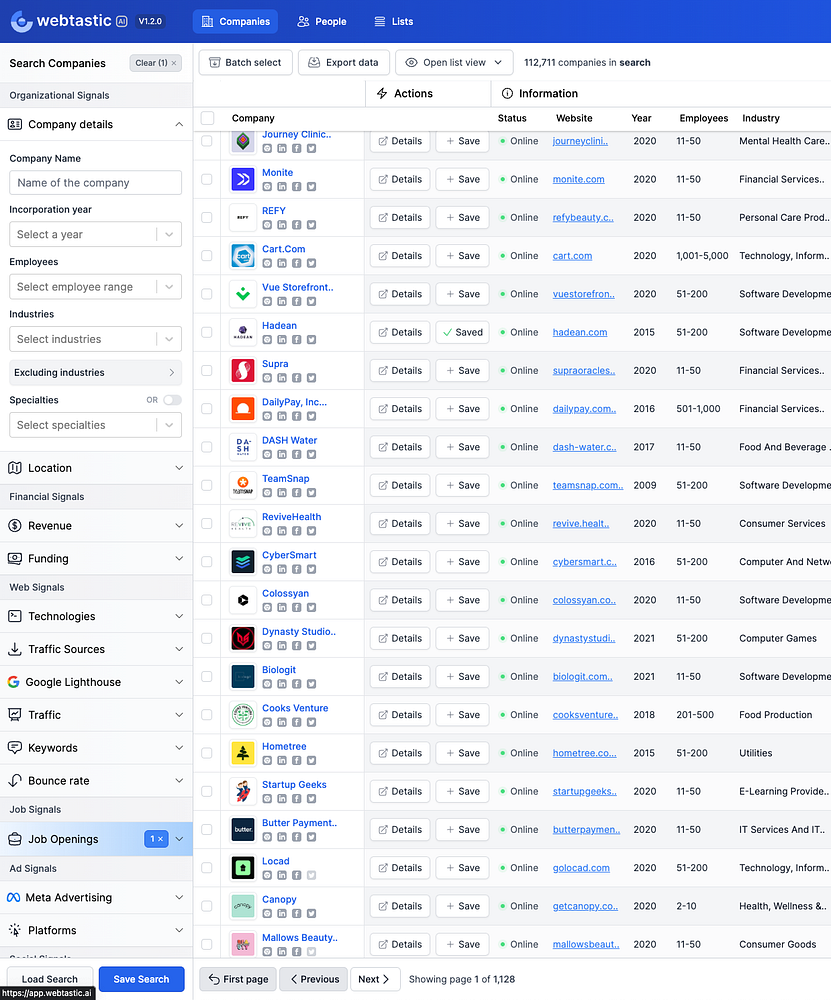Open TeamSnap's Facebook icon
The image size is (831, 1000).
tap(297, 493)
